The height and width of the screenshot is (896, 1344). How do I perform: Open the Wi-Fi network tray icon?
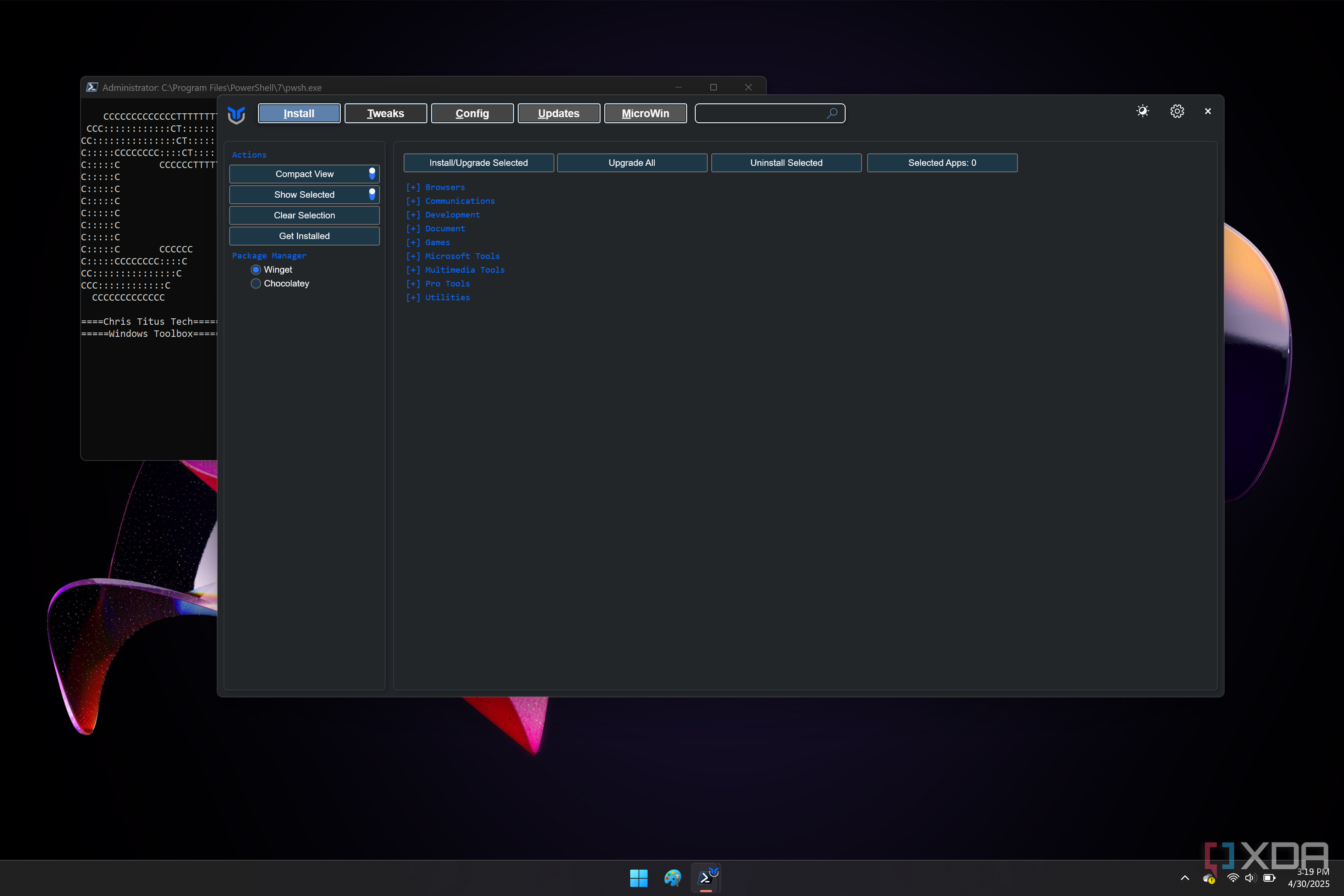tap(1232, 878)
